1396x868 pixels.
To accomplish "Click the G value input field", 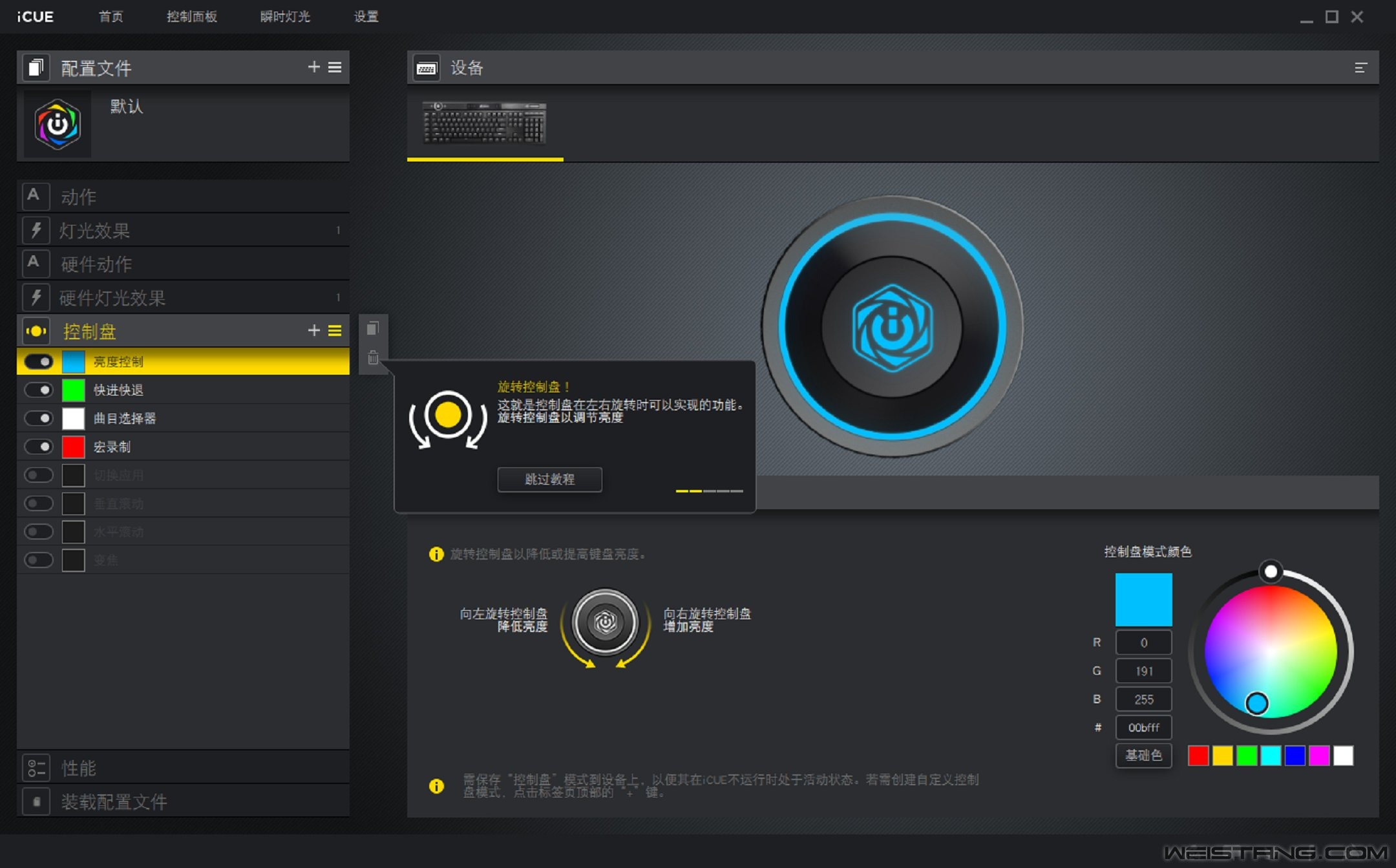I will 1143,671.
